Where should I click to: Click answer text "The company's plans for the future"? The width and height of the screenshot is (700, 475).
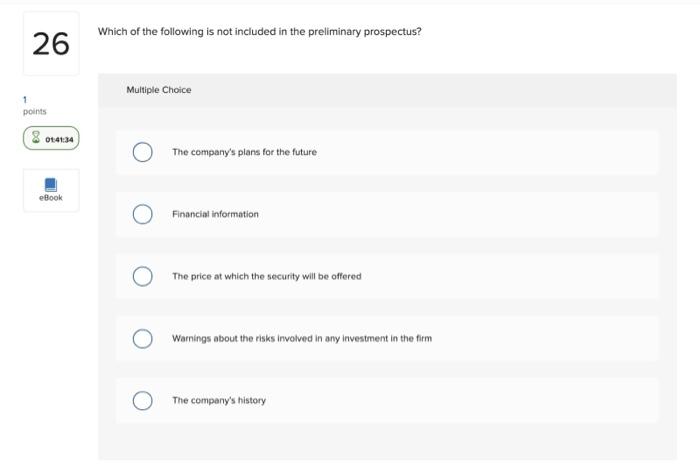pos(244,152)
